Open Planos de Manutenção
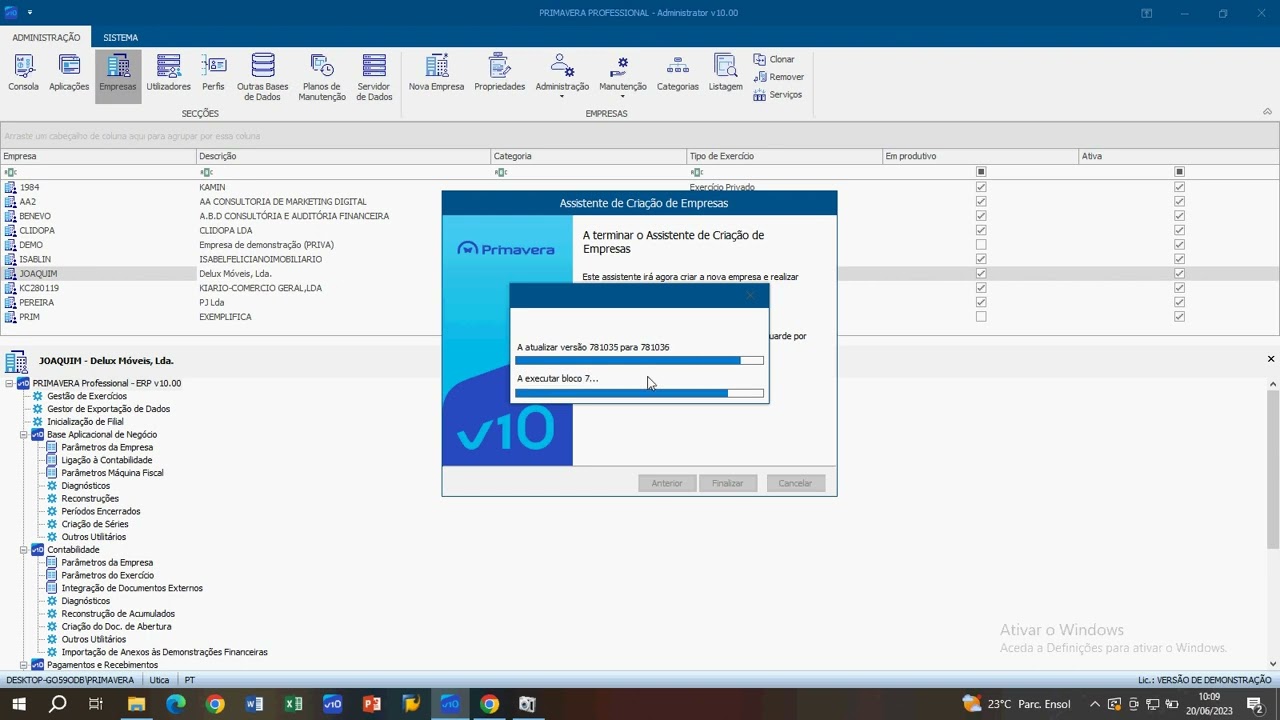Image resolution: width=1280 pixels, height=720 pixels. pyautogui.click(x=322, y=78)
